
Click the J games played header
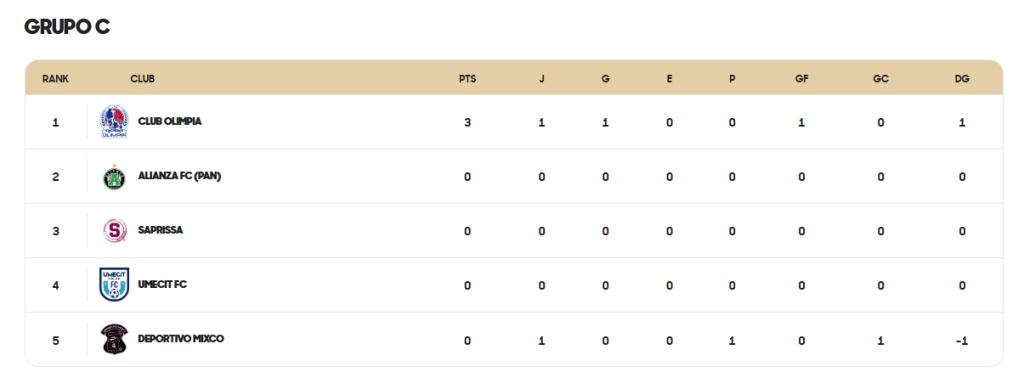(x=541, y=79)
